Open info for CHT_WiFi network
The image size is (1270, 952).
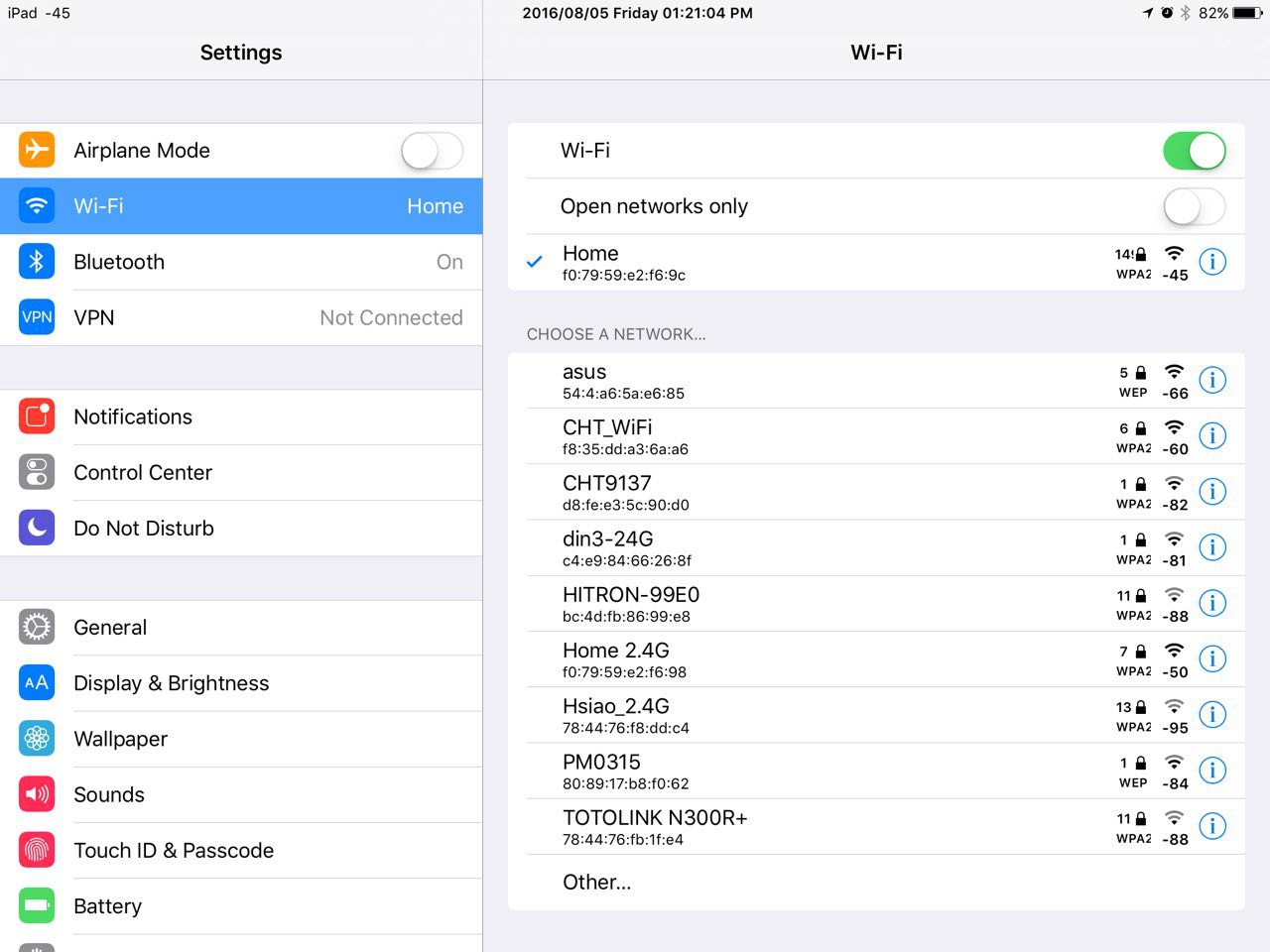tap(1212, 435)
